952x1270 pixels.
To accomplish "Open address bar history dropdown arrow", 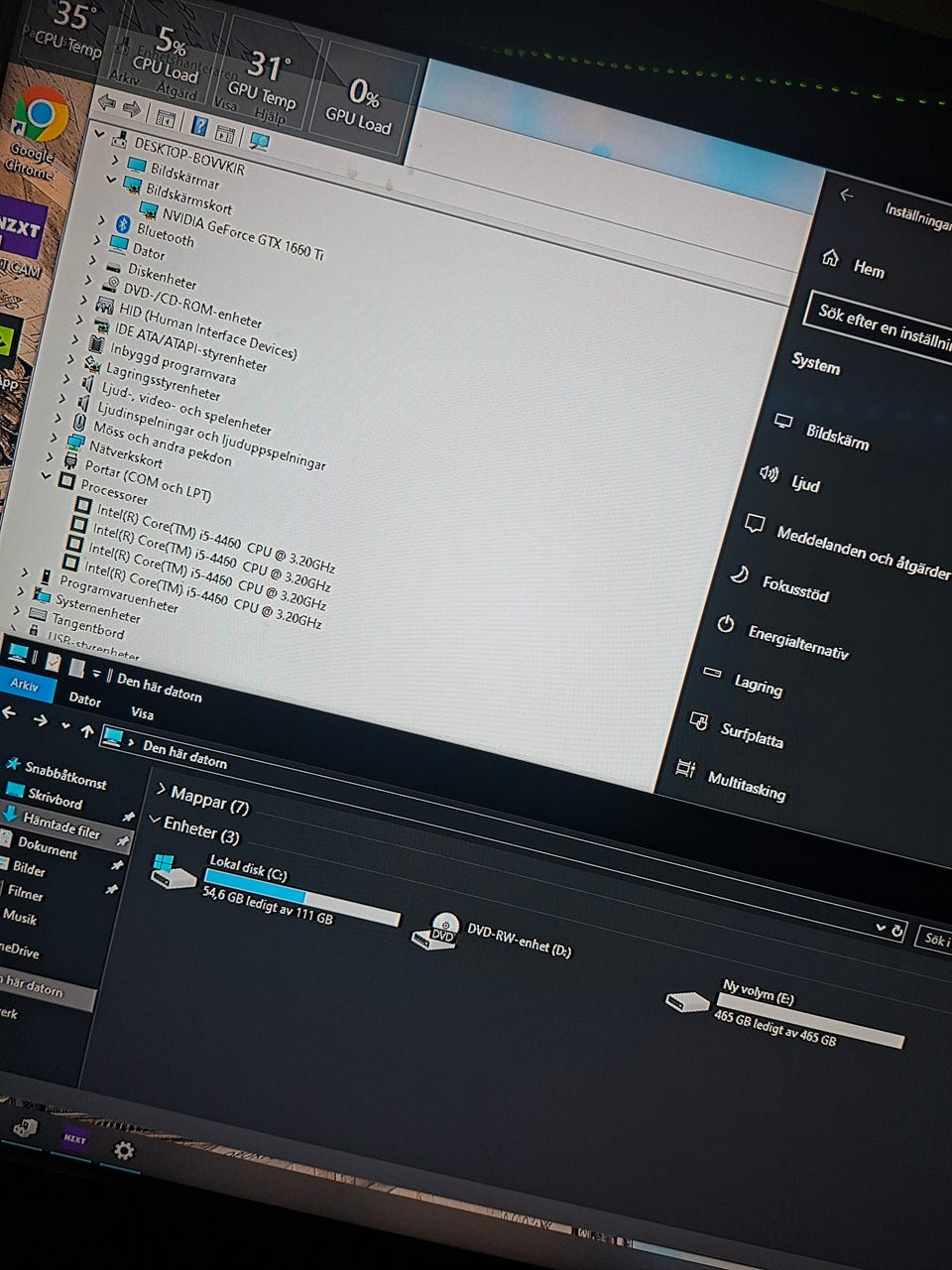I will (880, 927).
